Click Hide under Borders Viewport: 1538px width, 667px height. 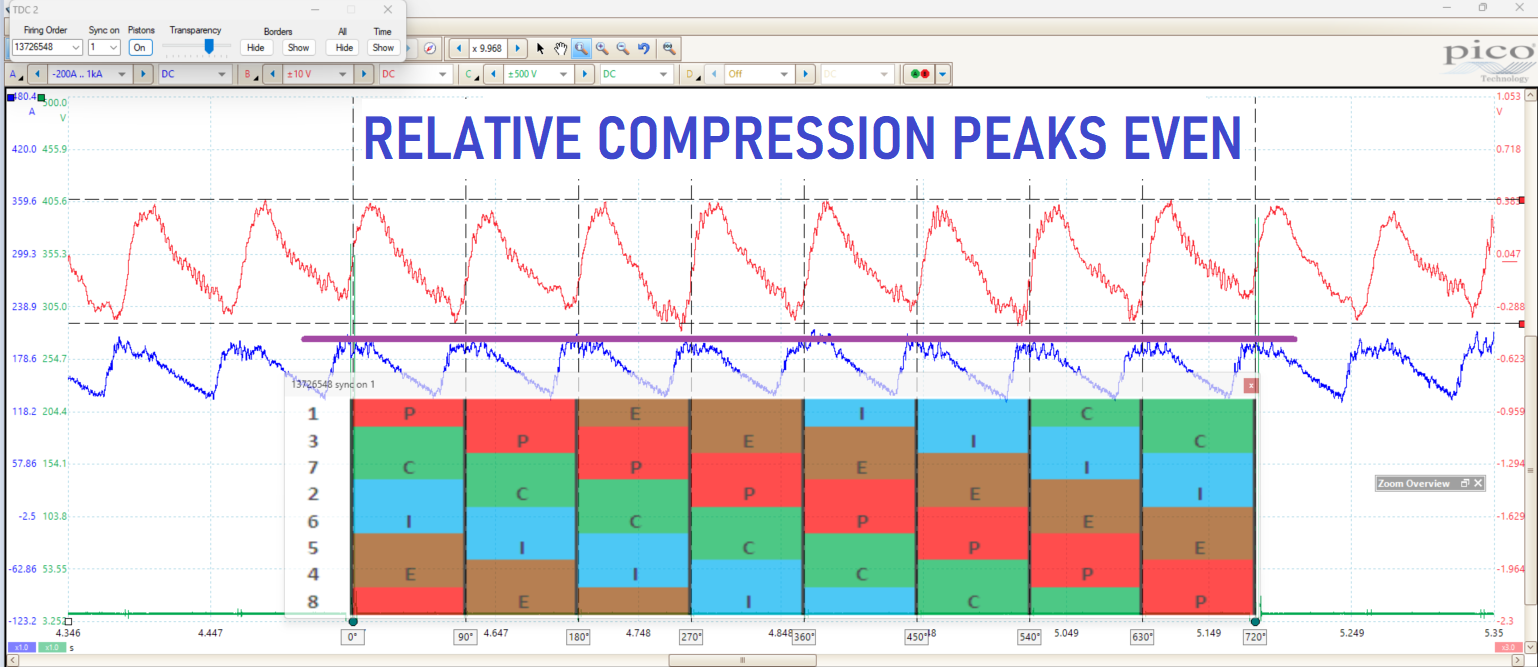256,47
